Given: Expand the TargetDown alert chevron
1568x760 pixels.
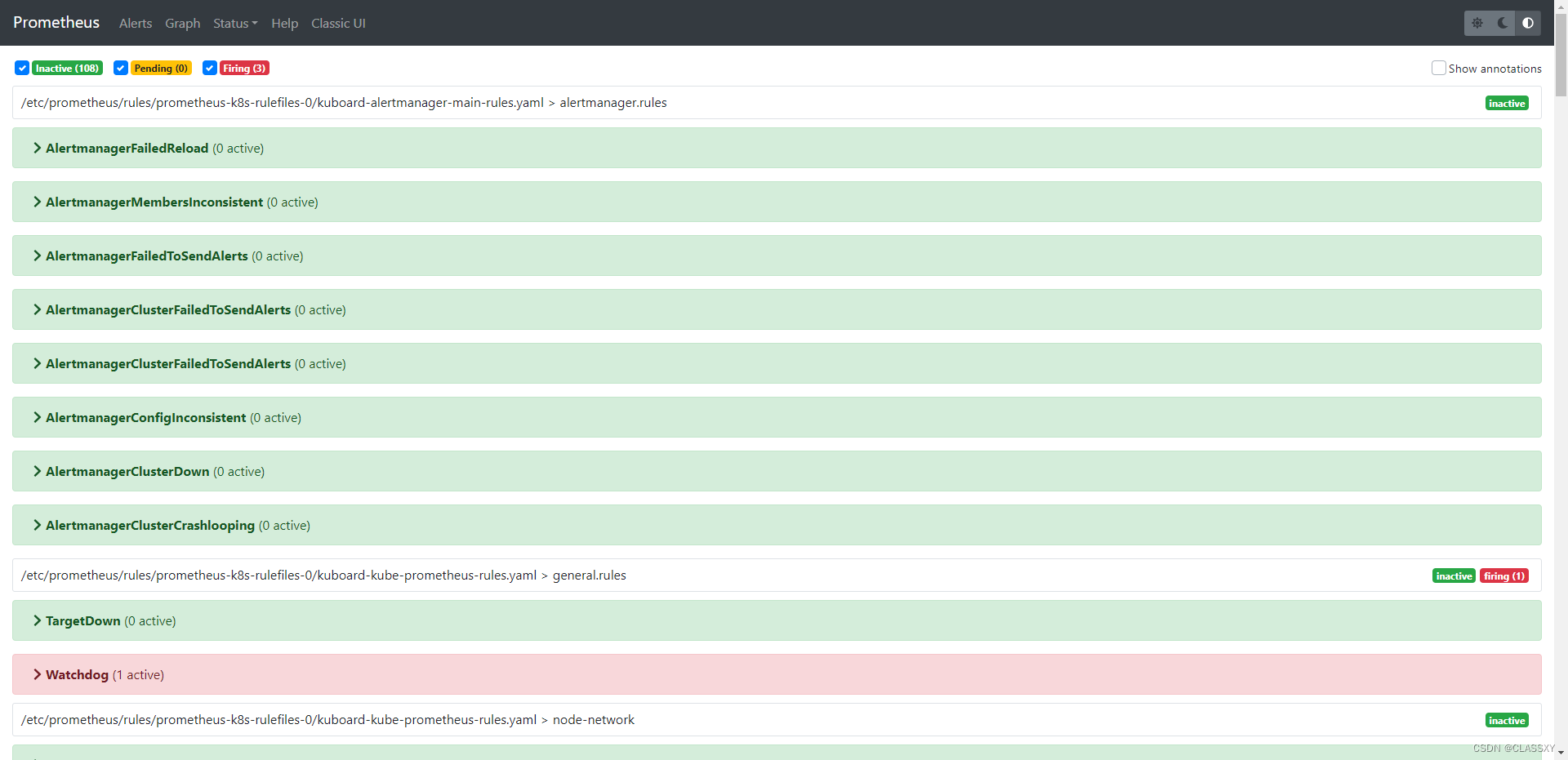Looking at the screenshot, I should [37, 620].
